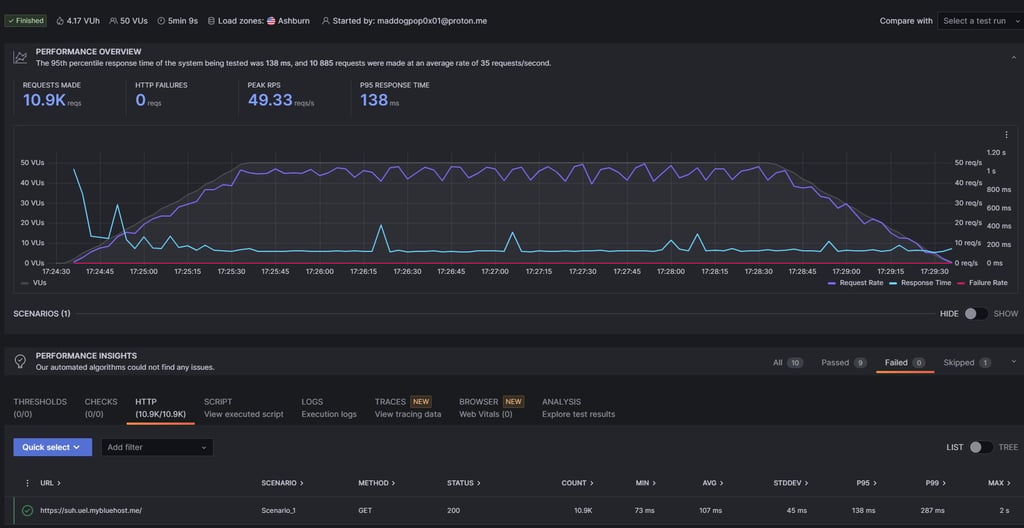Toggle the Request Rate legend series
The height and width of the screenshot is (528, 1024).
point(856,283)
